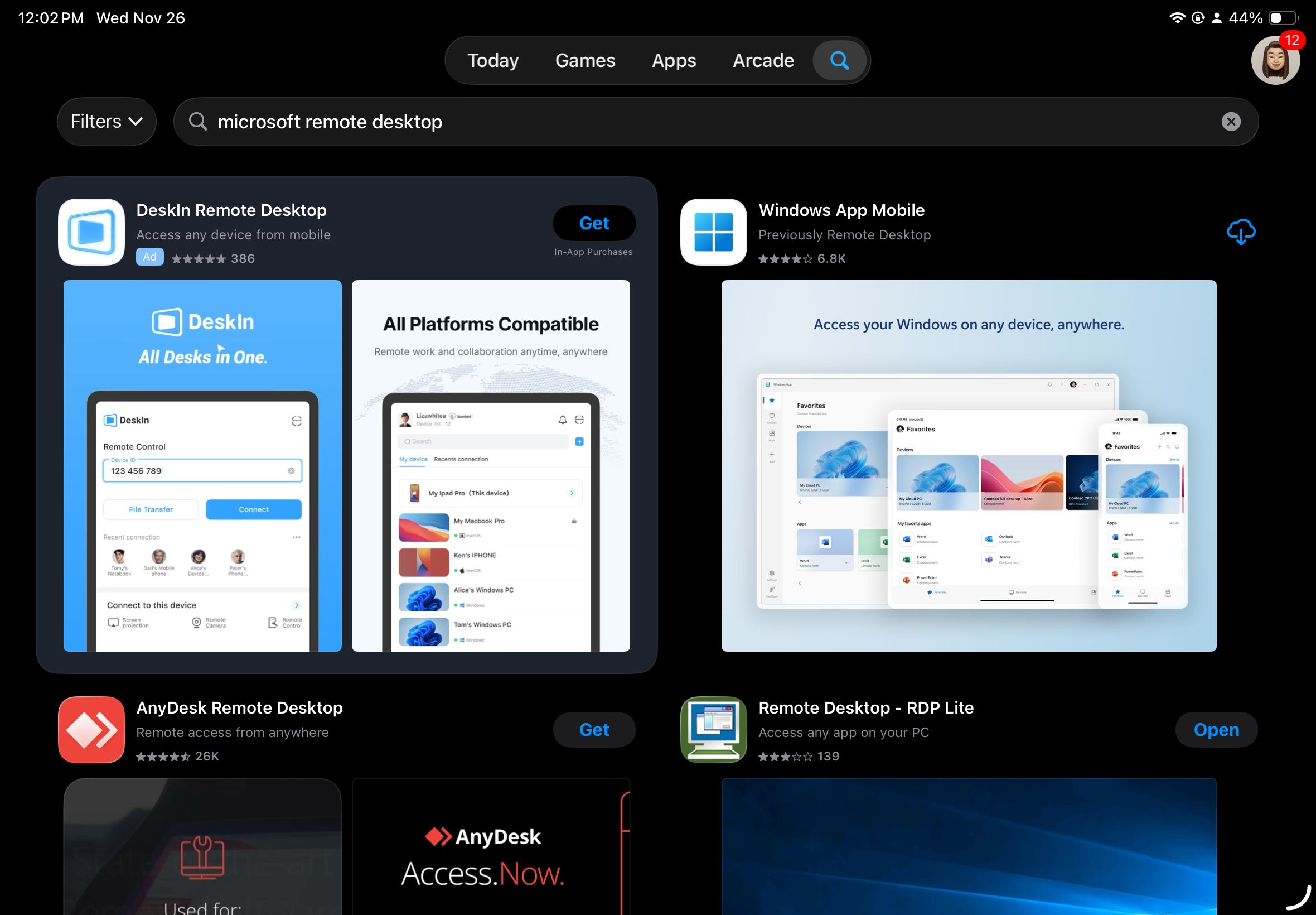1316x915 pixels.
Task: Tap the DeskIn 'All Desks in One' screenshot
Action: [x=202, y=464]
